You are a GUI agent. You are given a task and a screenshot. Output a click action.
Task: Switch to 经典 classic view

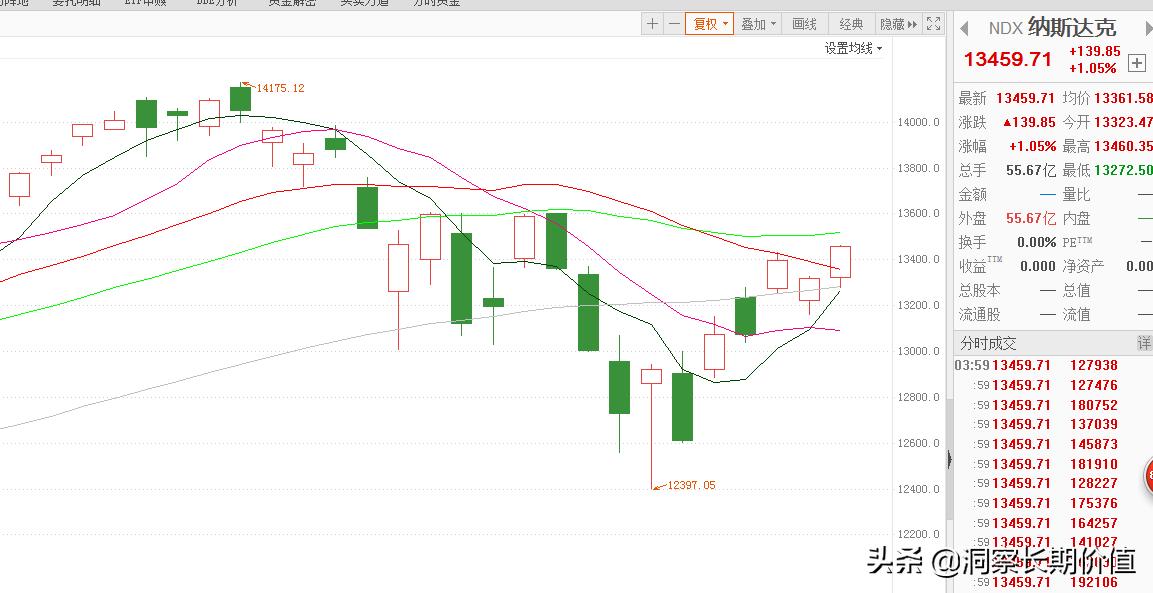tap(851, 24)
